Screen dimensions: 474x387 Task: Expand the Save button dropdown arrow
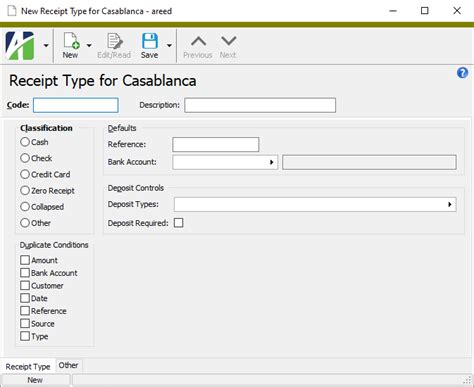tap(169, 45)
